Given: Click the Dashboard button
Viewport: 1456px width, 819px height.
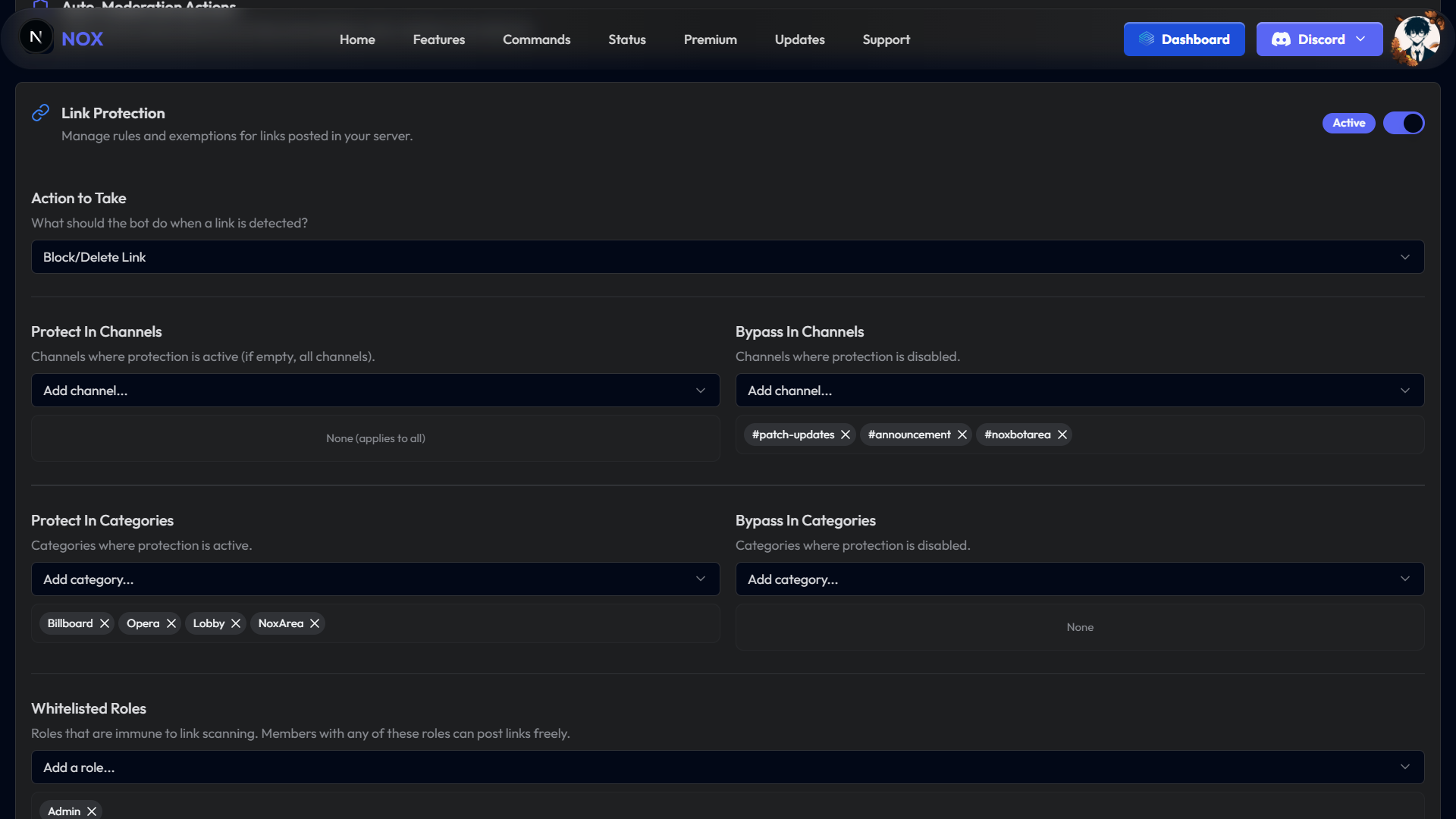Looking at the screenshot, I should [x=1184, y=39].
